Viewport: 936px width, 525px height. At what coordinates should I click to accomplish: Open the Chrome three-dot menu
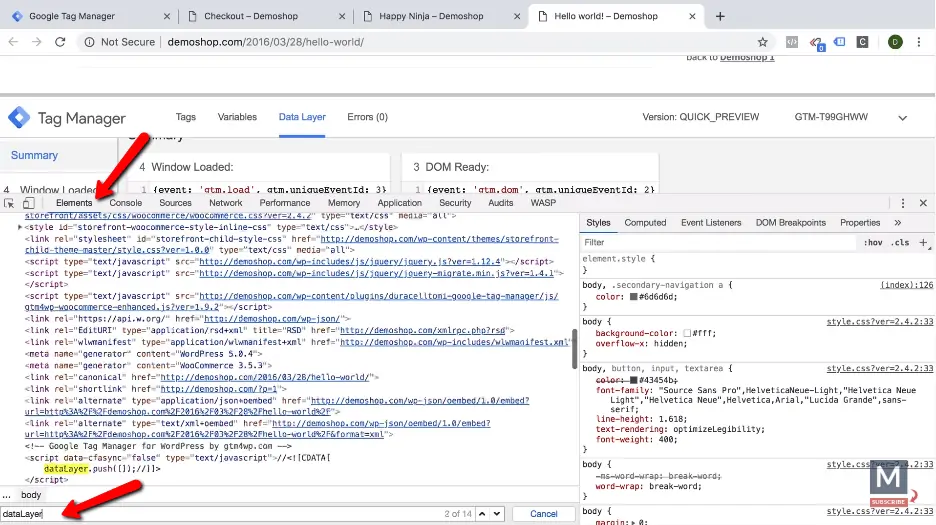click(x=919, y=42)
